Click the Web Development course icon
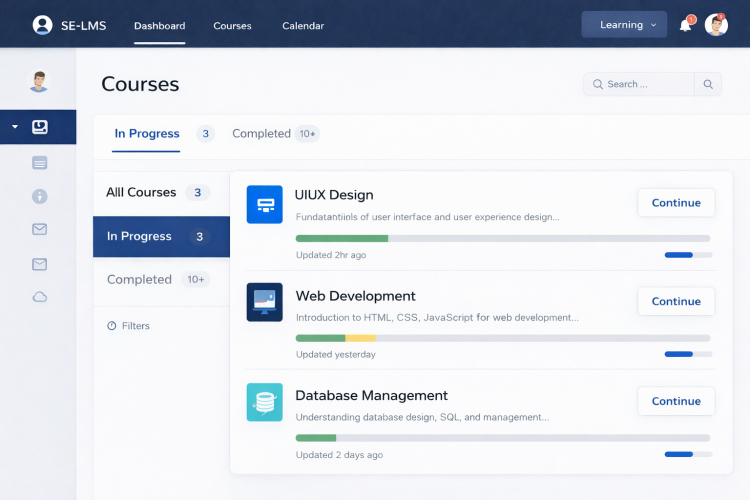The height and width of the screenshot is (500, 750). 265,302
